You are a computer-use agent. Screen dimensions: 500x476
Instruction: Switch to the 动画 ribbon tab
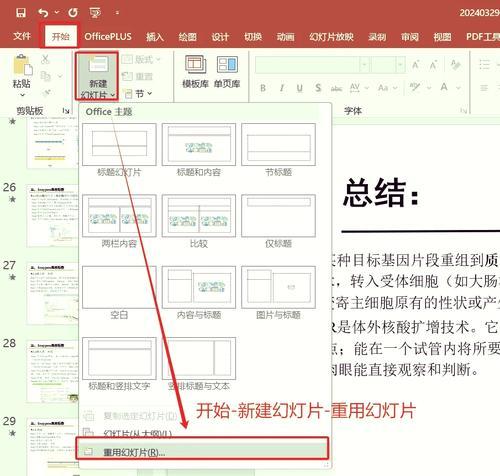[x=286, y=36]
